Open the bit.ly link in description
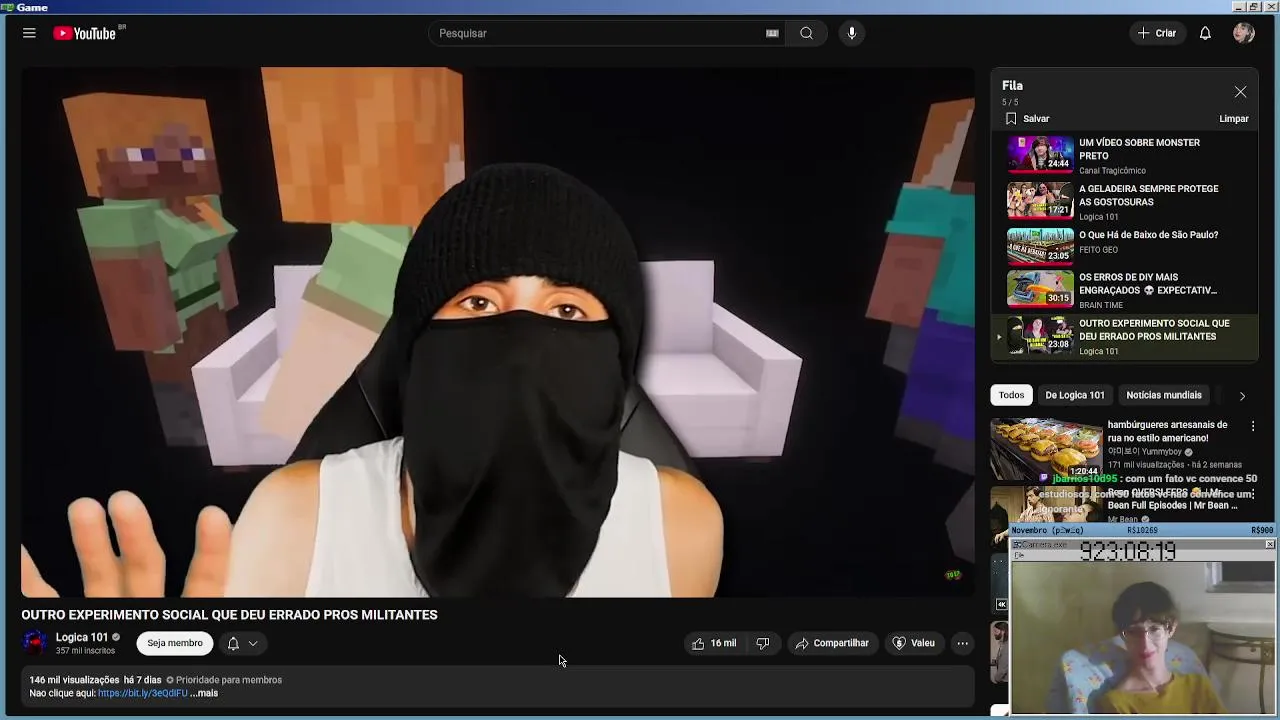Image resolution: width=1280 pixels, height=720 pixels. tap(142, 693)
